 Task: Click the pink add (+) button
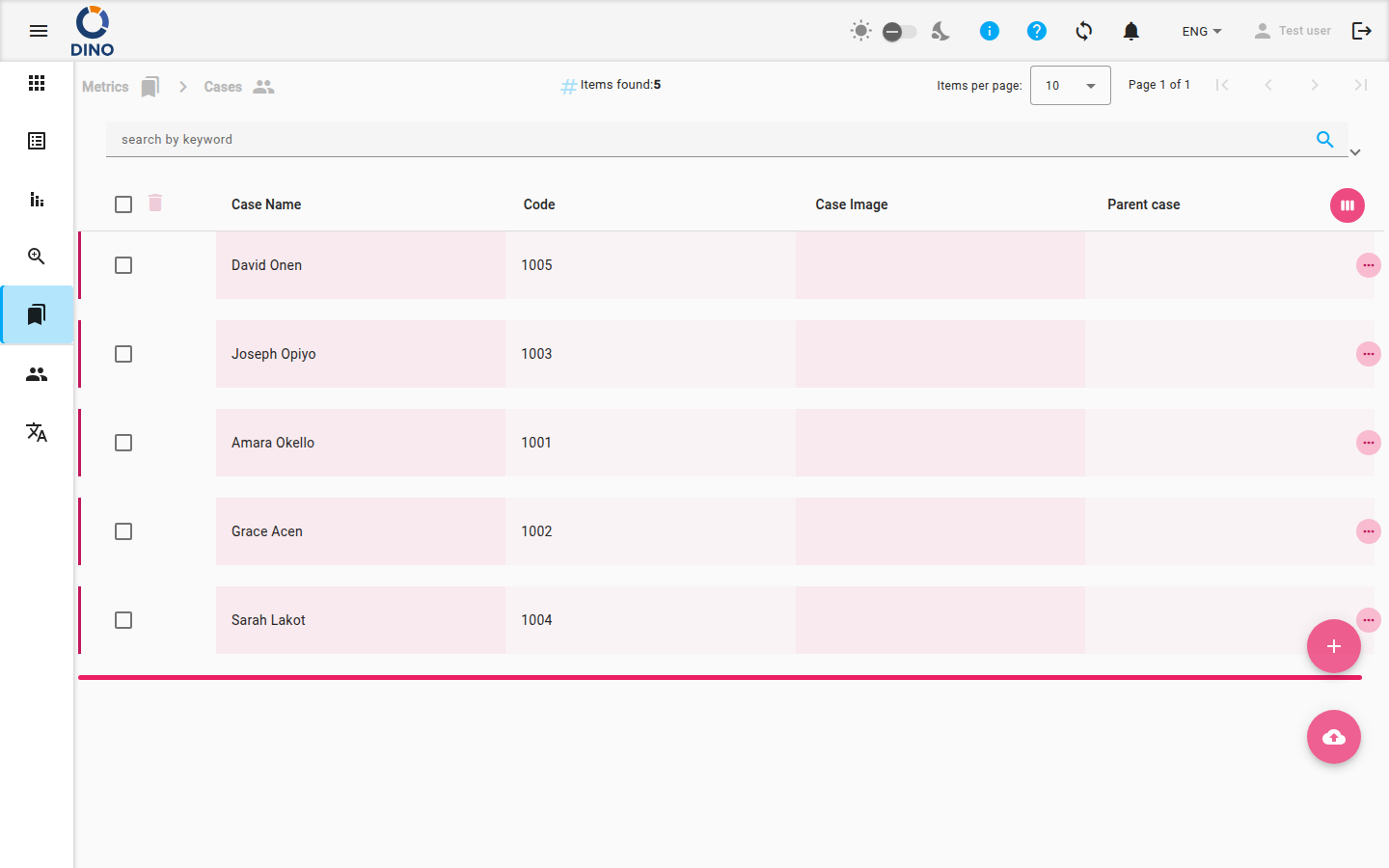(1334, 646)
